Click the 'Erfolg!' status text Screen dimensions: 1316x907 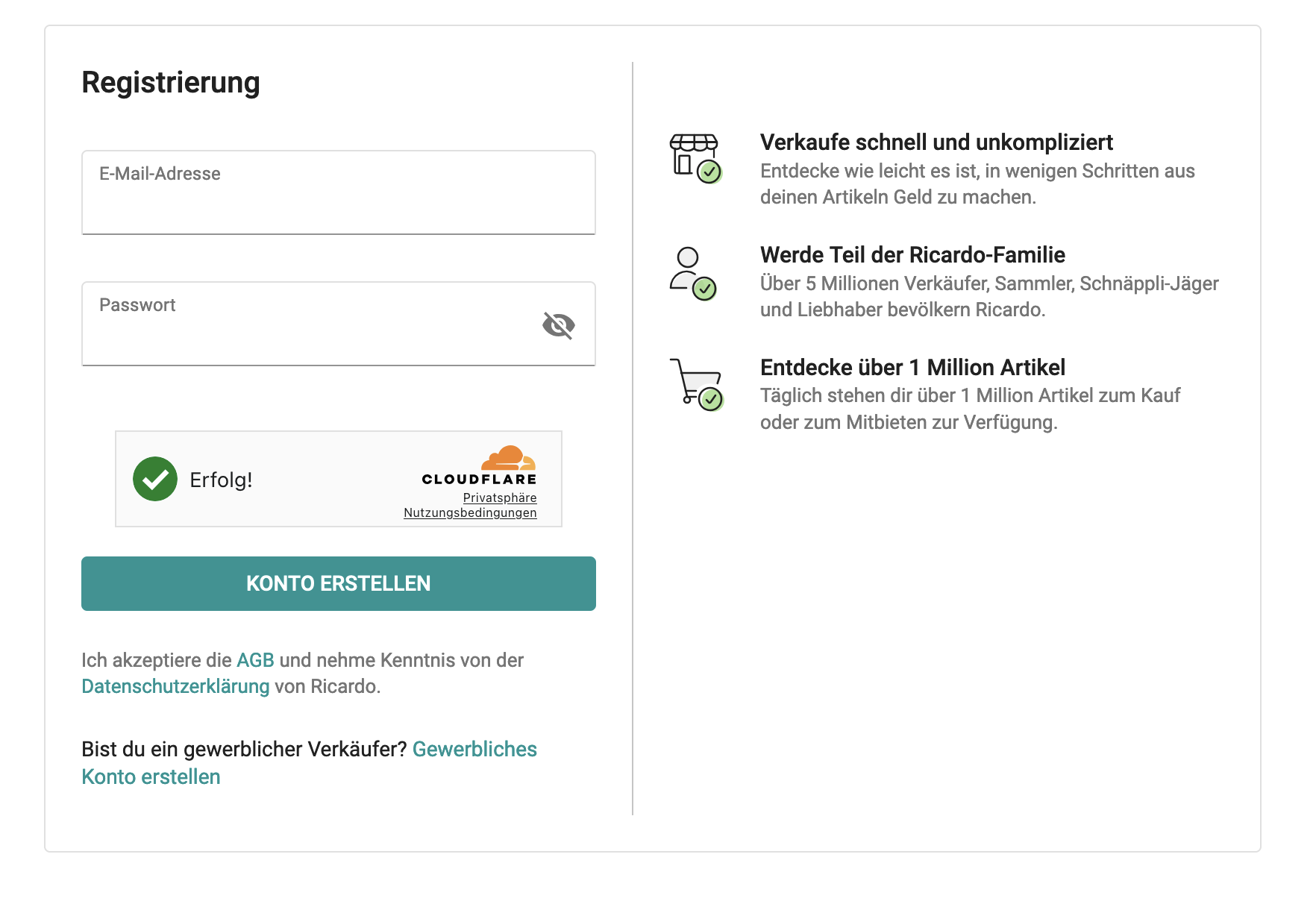221,480
